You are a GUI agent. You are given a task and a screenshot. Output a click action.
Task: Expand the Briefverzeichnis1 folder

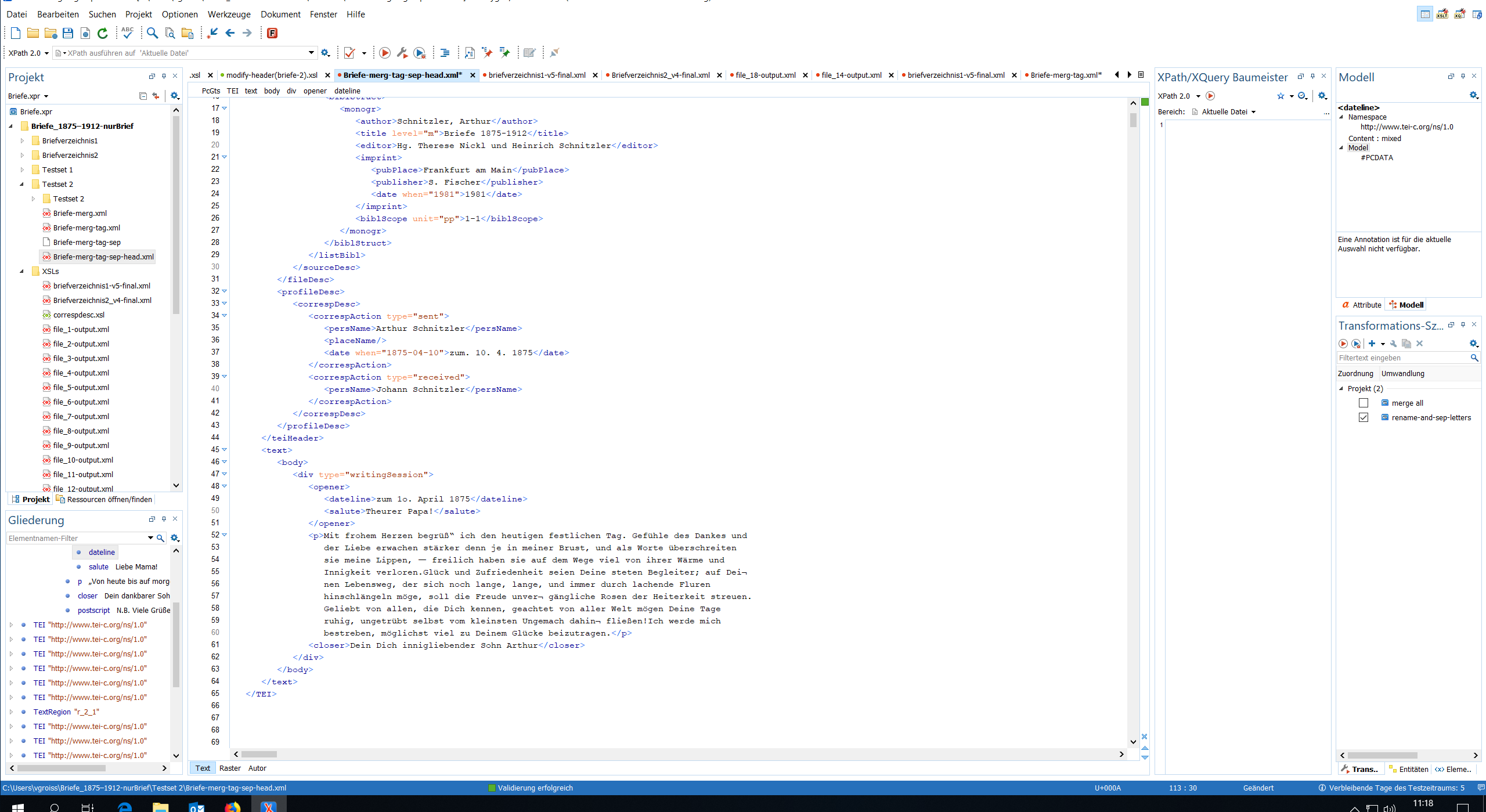(x=22, y=140)
